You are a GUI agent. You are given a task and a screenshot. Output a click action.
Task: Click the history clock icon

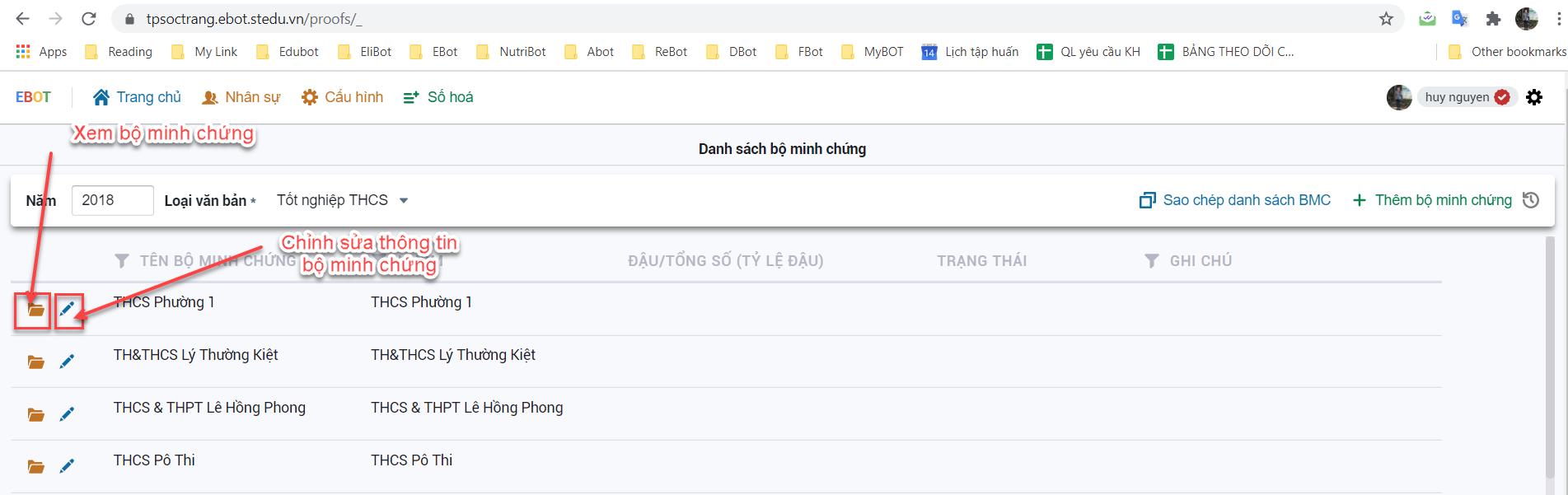pos(1531,200)
